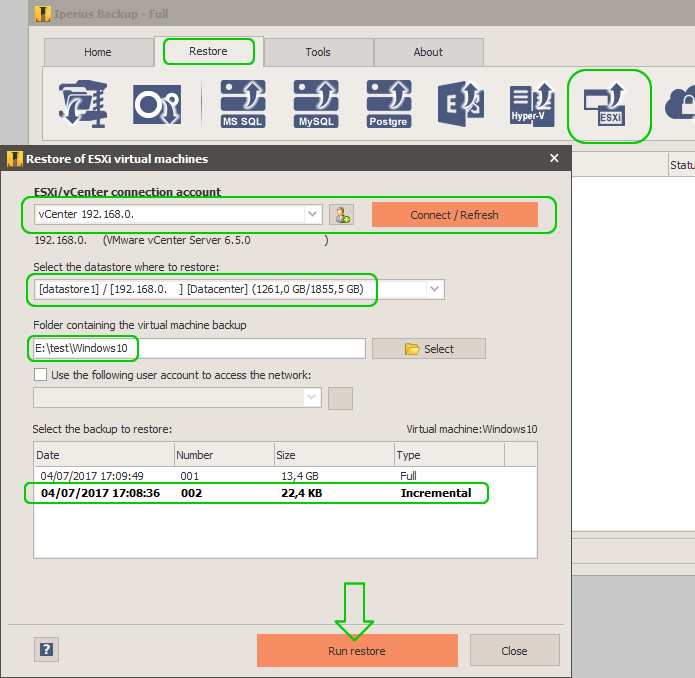
Task: Switch to the Restore tab
Action: click(208, 51)
